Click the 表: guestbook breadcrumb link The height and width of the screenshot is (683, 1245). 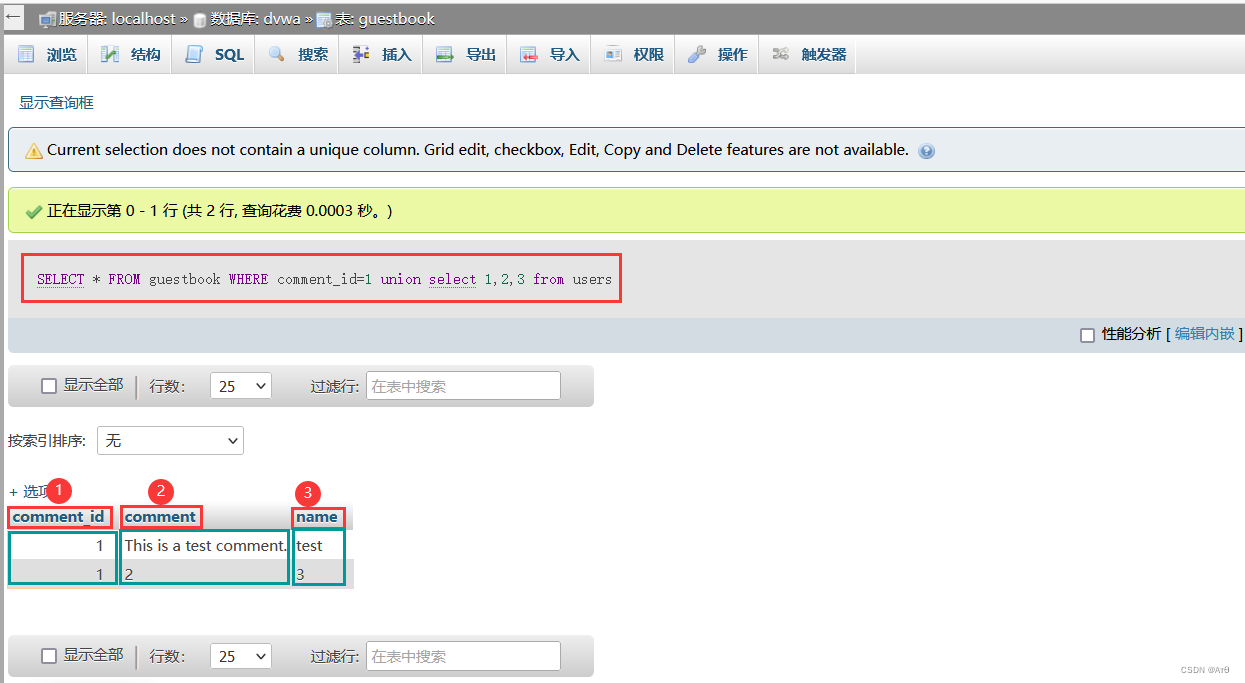pos(386,19)
